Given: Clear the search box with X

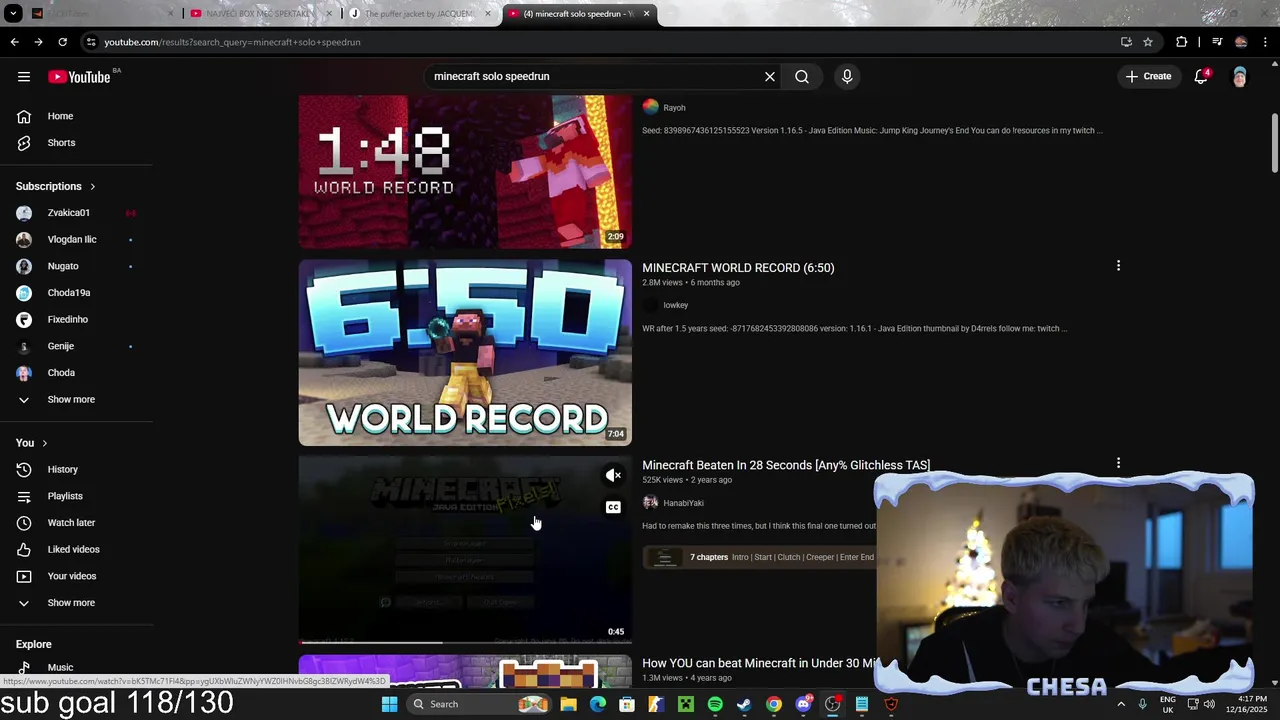Looking at the screenshot, I should (770, 77).
